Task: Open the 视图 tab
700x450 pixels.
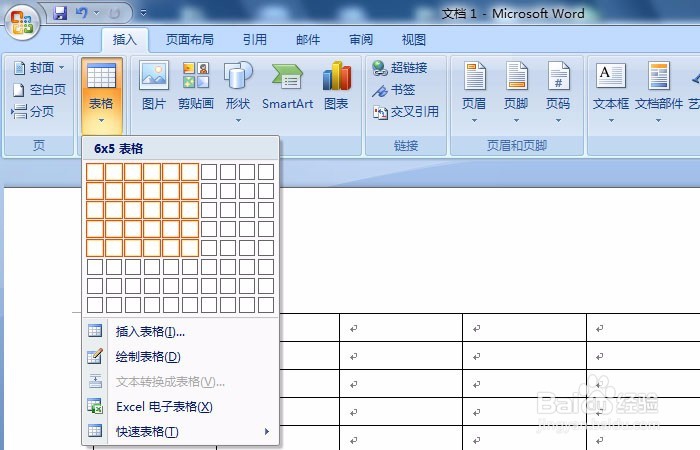Action: point(413,40)
